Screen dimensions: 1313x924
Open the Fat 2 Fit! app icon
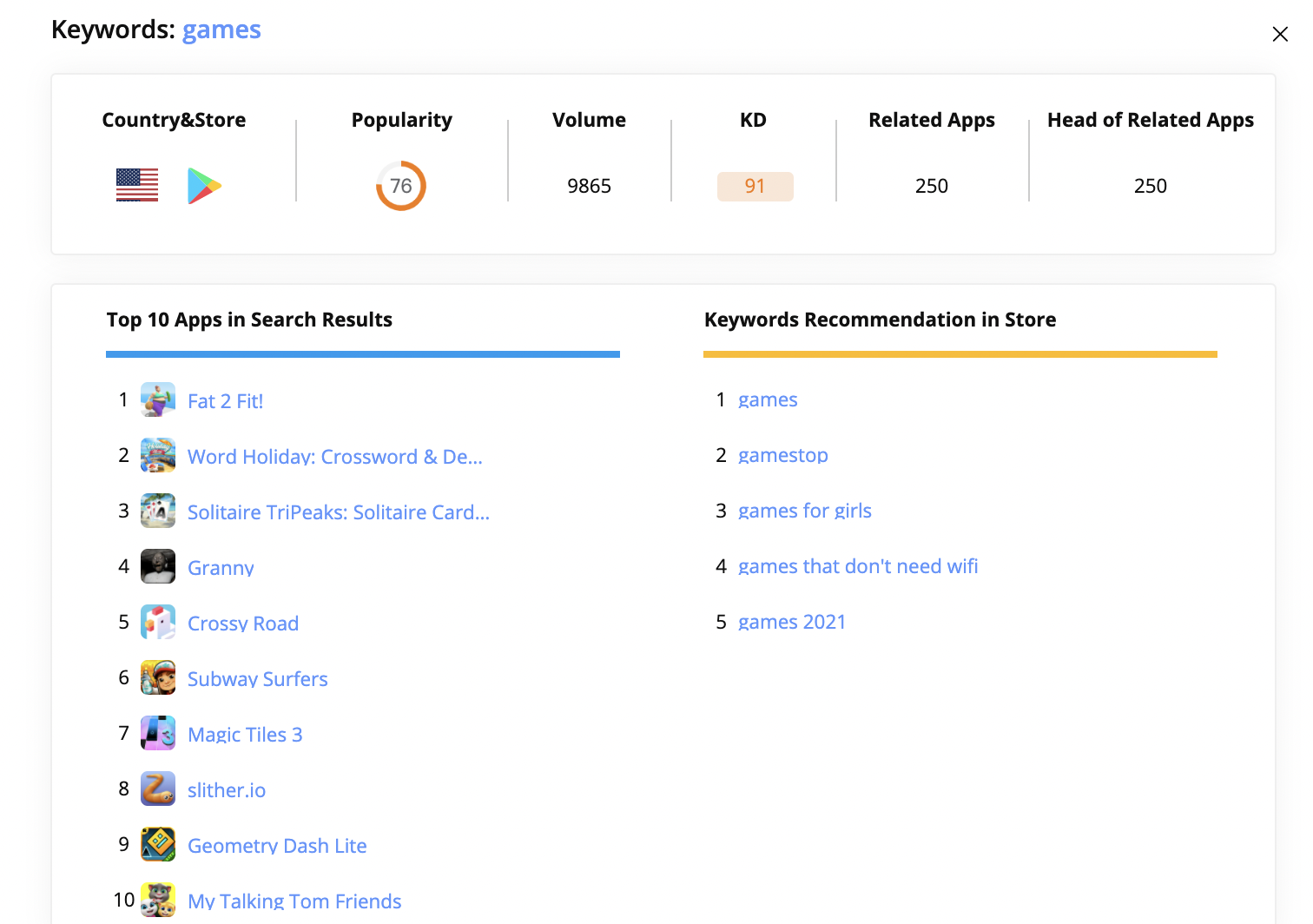click(x=158, y=399)
